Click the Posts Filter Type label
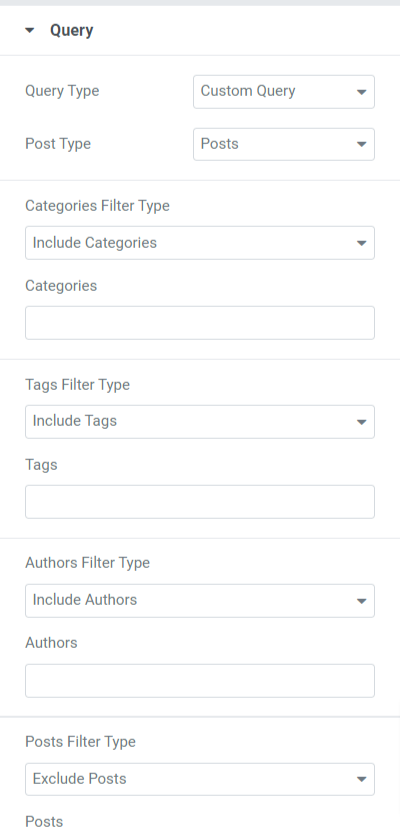The image size is (400, 836). [x=81, y=742]
